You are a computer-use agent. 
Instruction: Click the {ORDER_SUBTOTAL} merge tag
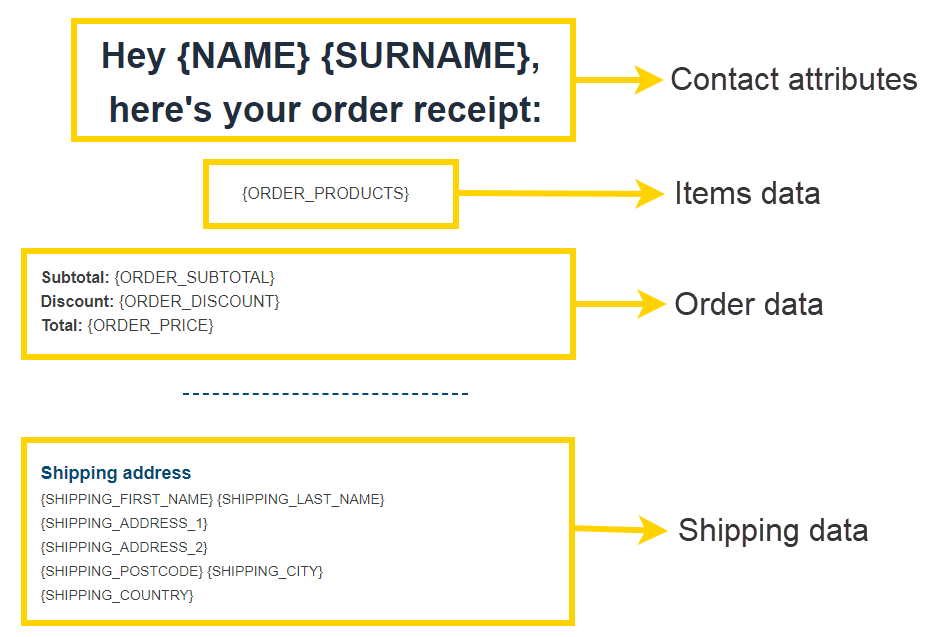tap(194, 277)
